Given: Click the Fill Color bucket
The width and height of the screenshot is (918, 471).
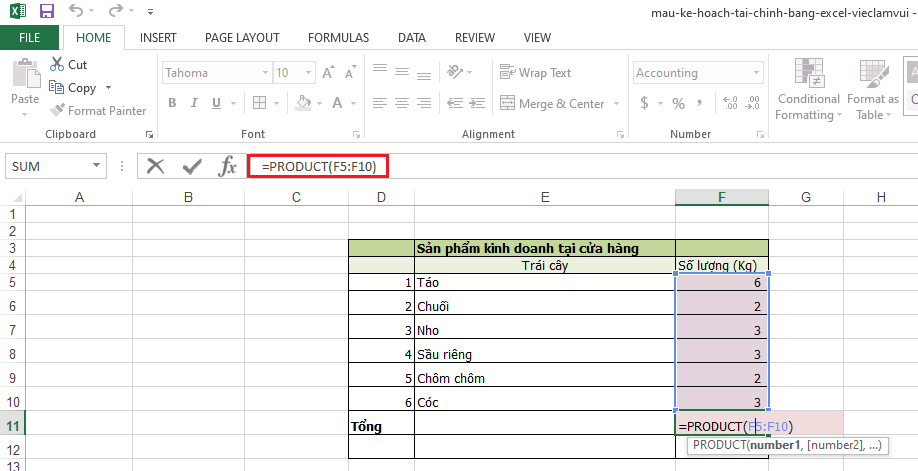Looking at the screenshot, I should coord(303,103).
